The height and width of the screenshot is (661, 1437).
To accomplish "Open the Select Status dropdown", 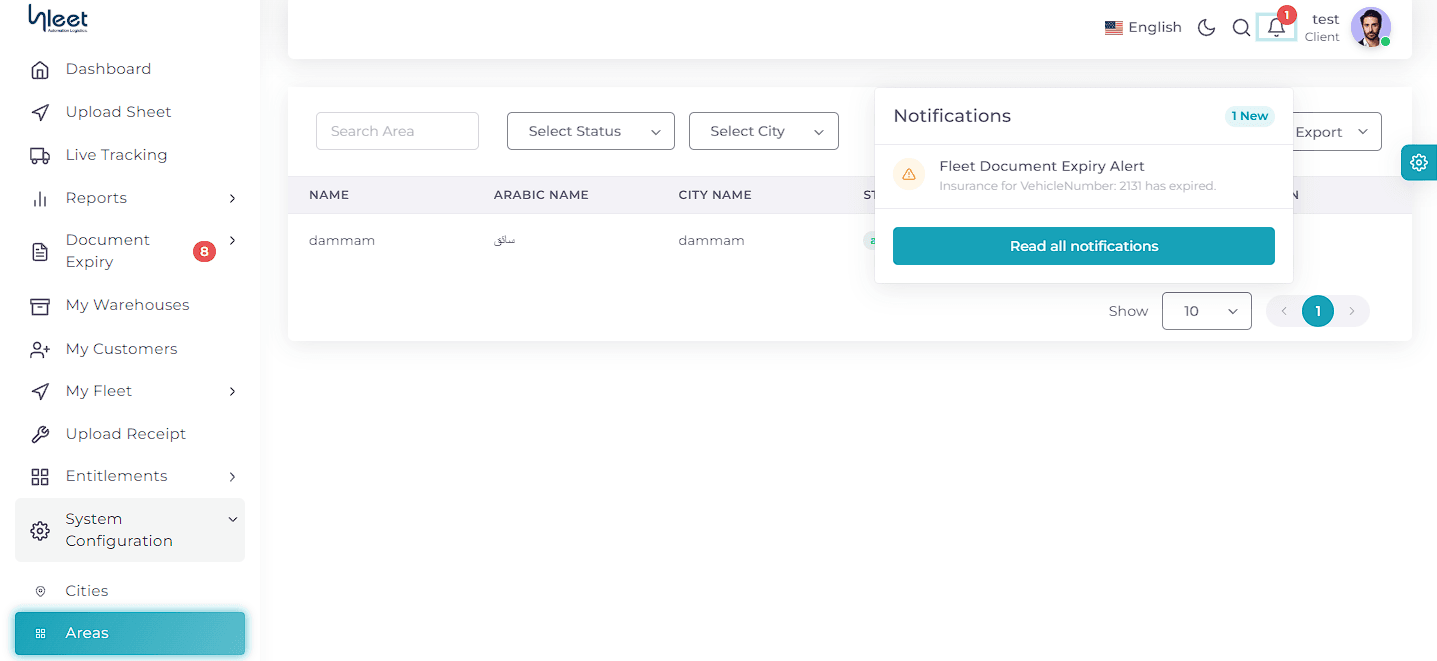I will coord(591,131).
